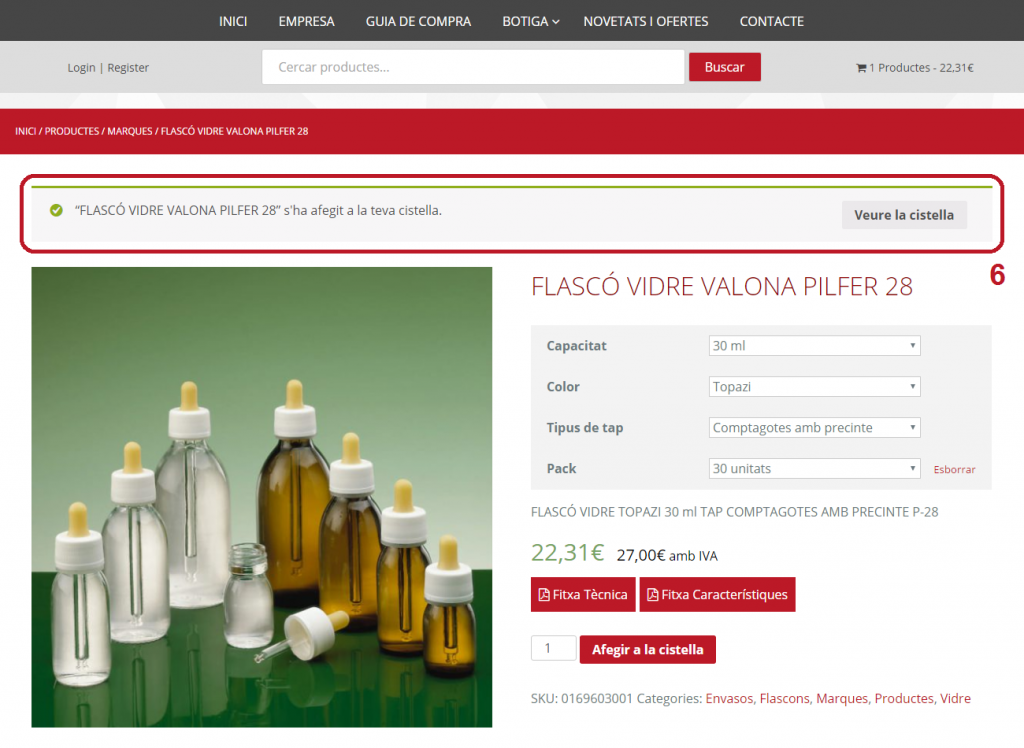Click the Flascons category link
This screenshot has width=1024, height=748.
784,699
